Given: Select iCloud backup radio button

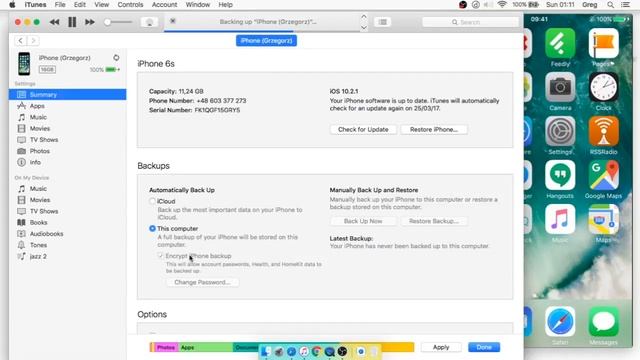Looking at the screenshot, I should 152,201.
